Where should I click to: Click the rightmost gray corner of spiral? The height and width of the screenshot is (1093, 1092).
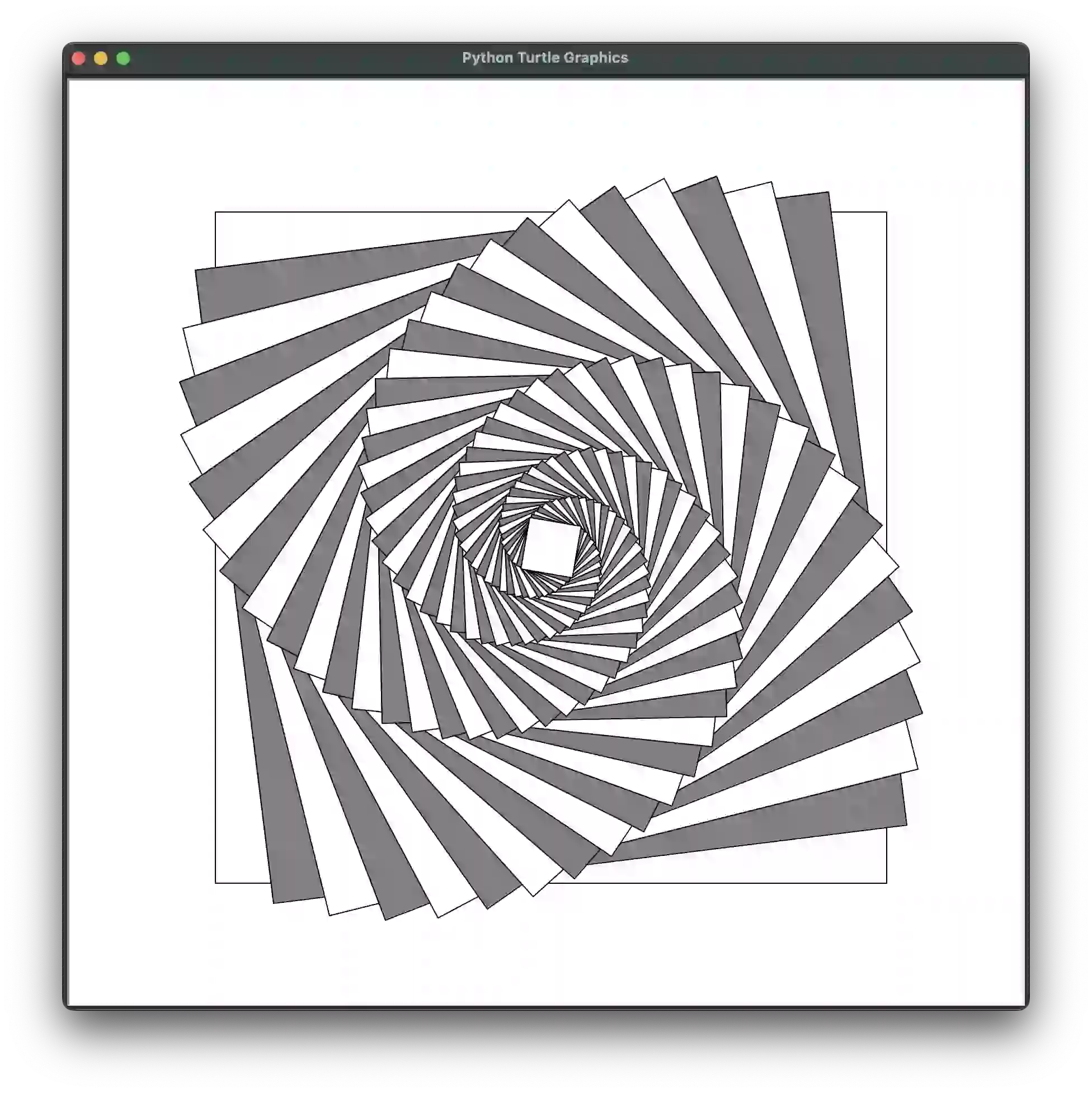[921, 713]
